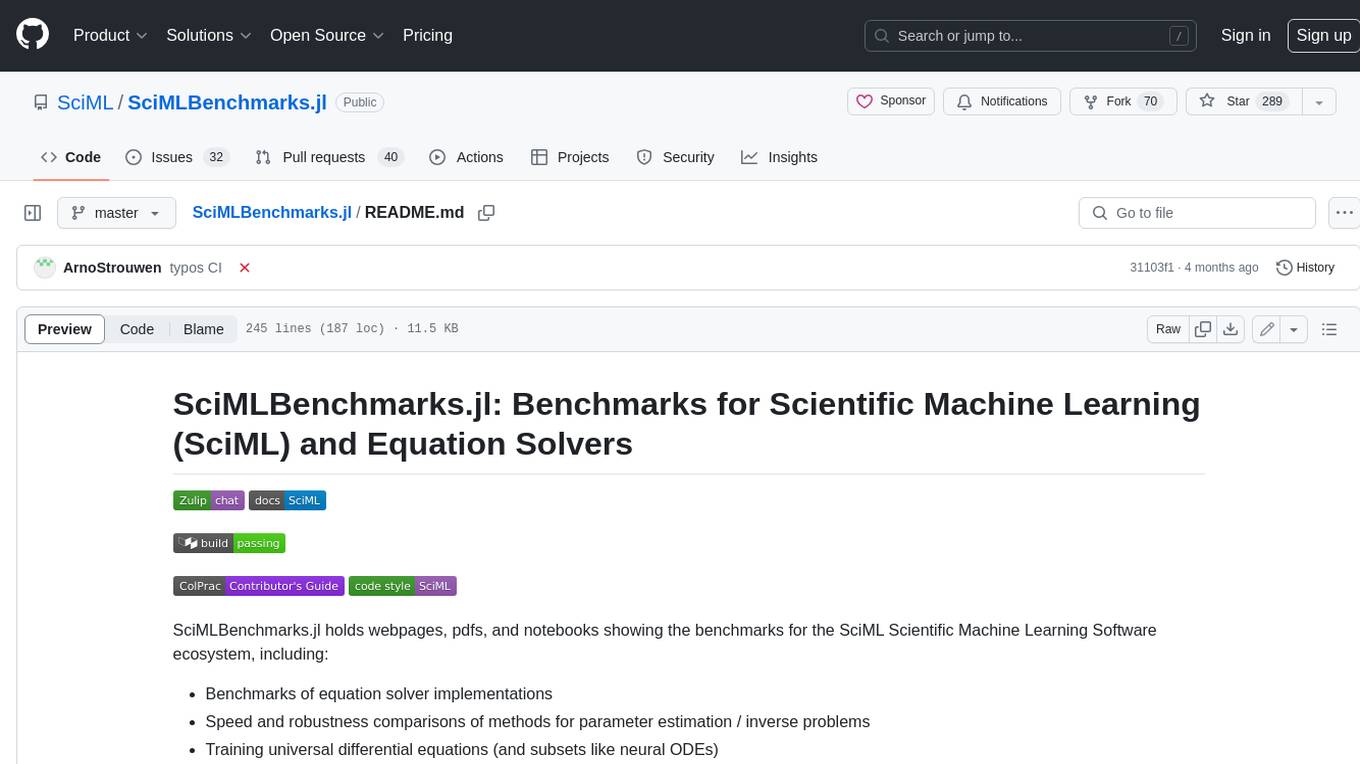Open the Raw file view
This screenshot has width=1360, height=764.
[x=1168, y=329]
